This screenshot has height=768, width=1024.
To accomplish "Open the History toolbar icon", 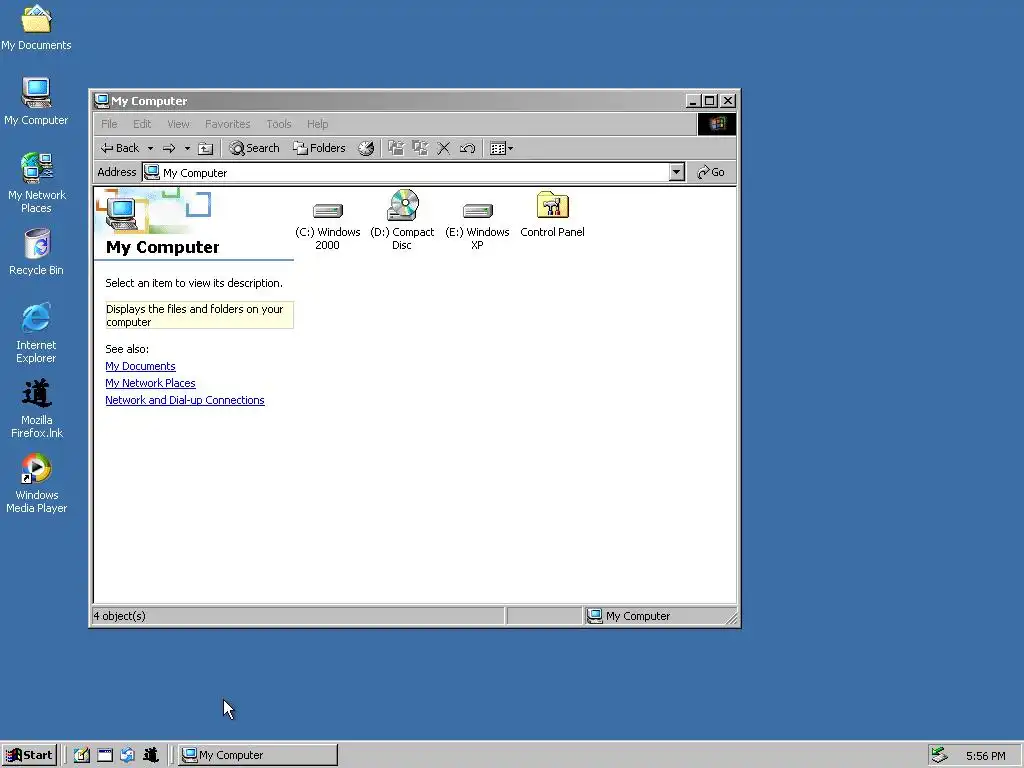I will pos(366,148).
